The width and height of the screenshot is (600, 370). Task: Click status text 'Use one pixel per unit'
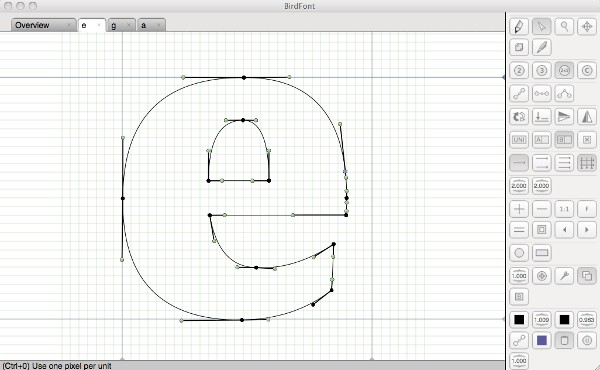(x=72, y=366)
